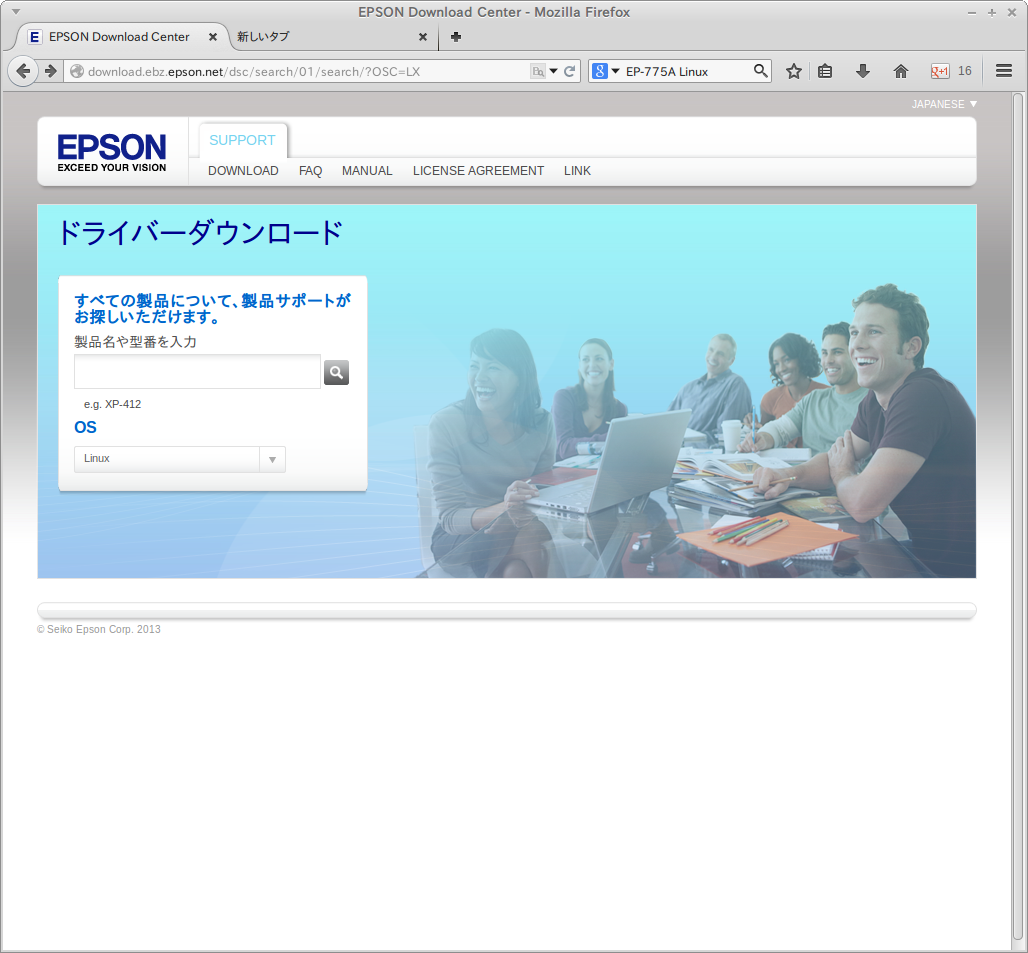Click the product search magnifier button
Viewport: 1028px width, 953px height.
click(x=336, y=372)
